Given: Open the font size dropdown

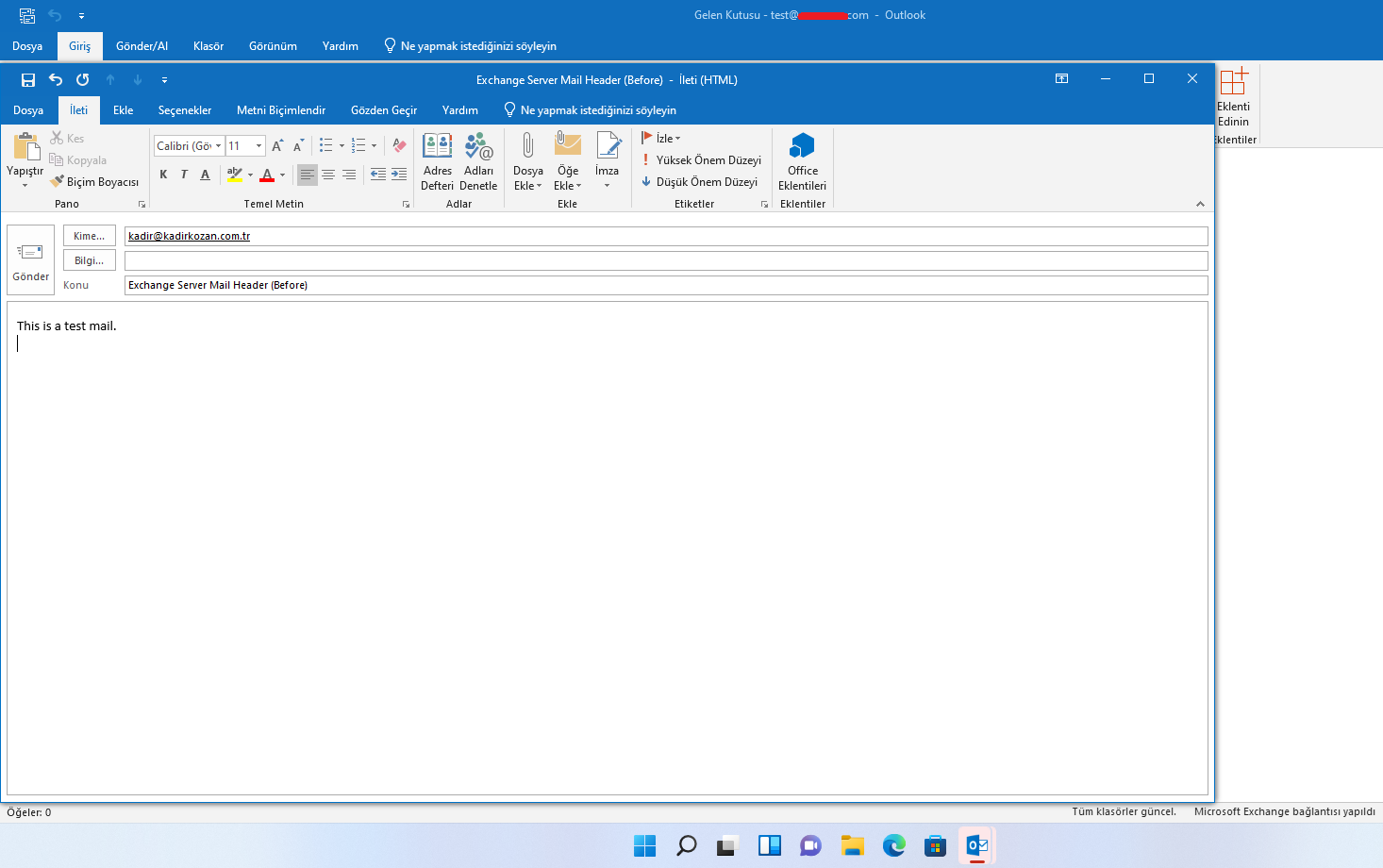Looking at the screenshot, I should (x=258, y=145).
